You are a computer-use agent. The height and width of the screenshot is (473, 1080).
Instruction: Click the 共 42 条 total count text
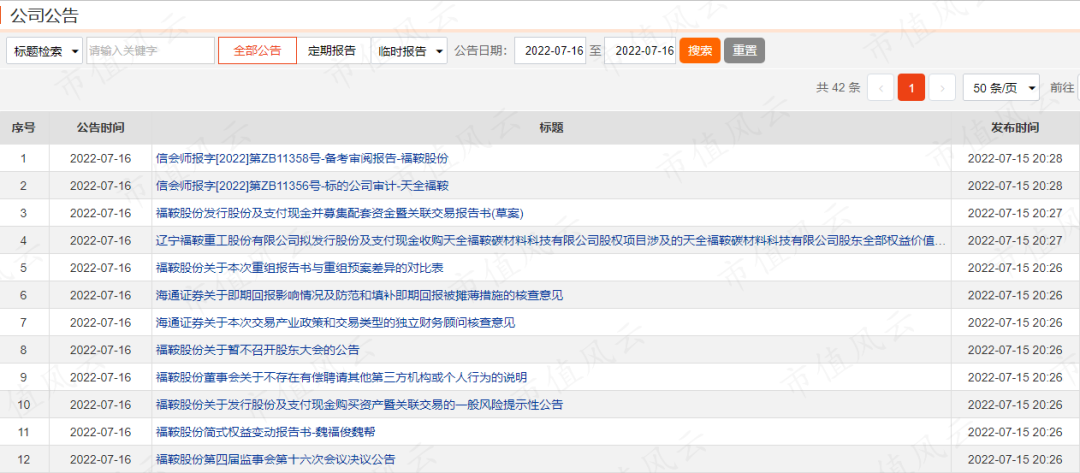tap(838, 87)
